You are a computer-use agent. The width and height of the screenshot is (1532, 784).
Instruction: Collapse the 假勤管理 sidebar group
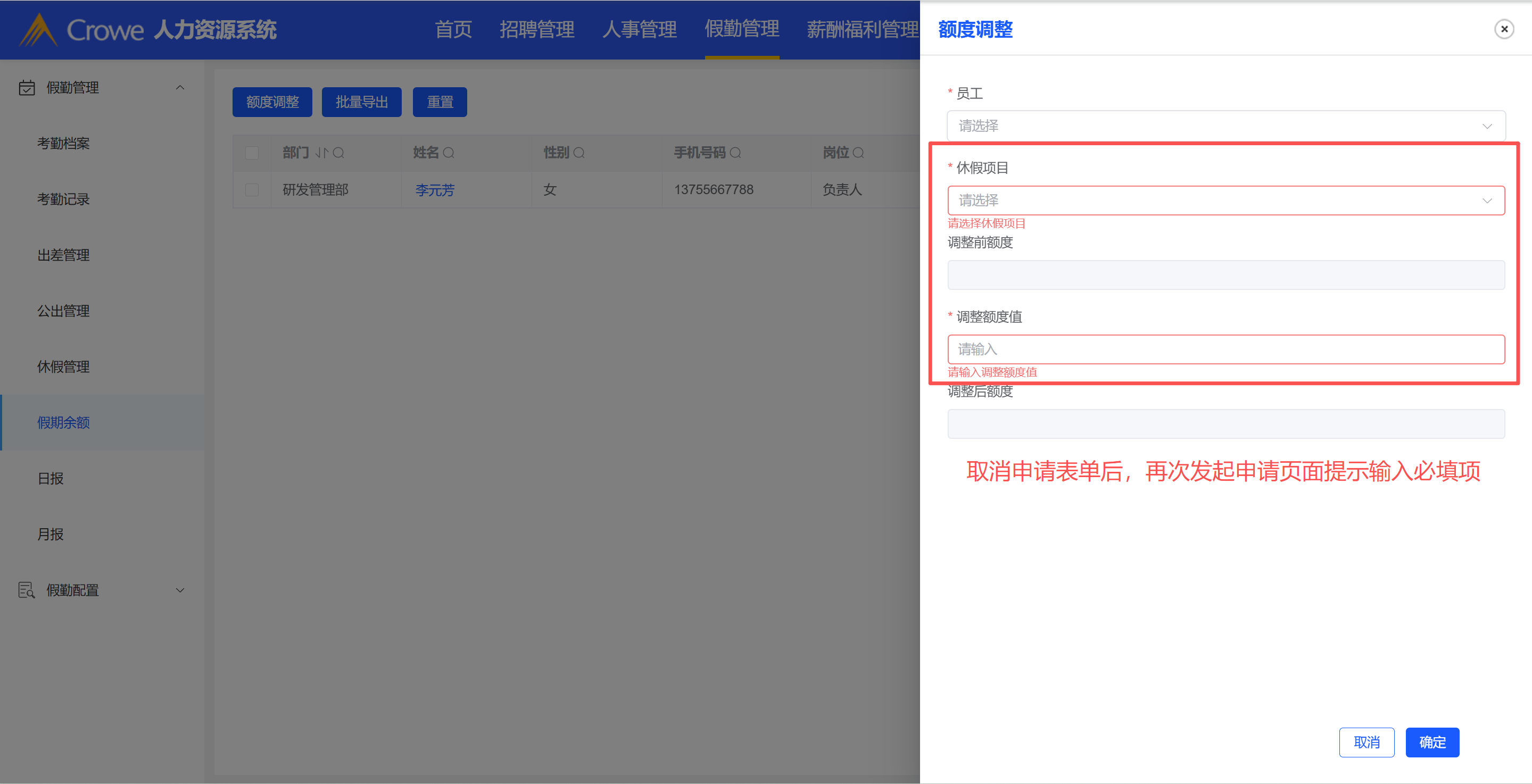[x=180, y=87]
